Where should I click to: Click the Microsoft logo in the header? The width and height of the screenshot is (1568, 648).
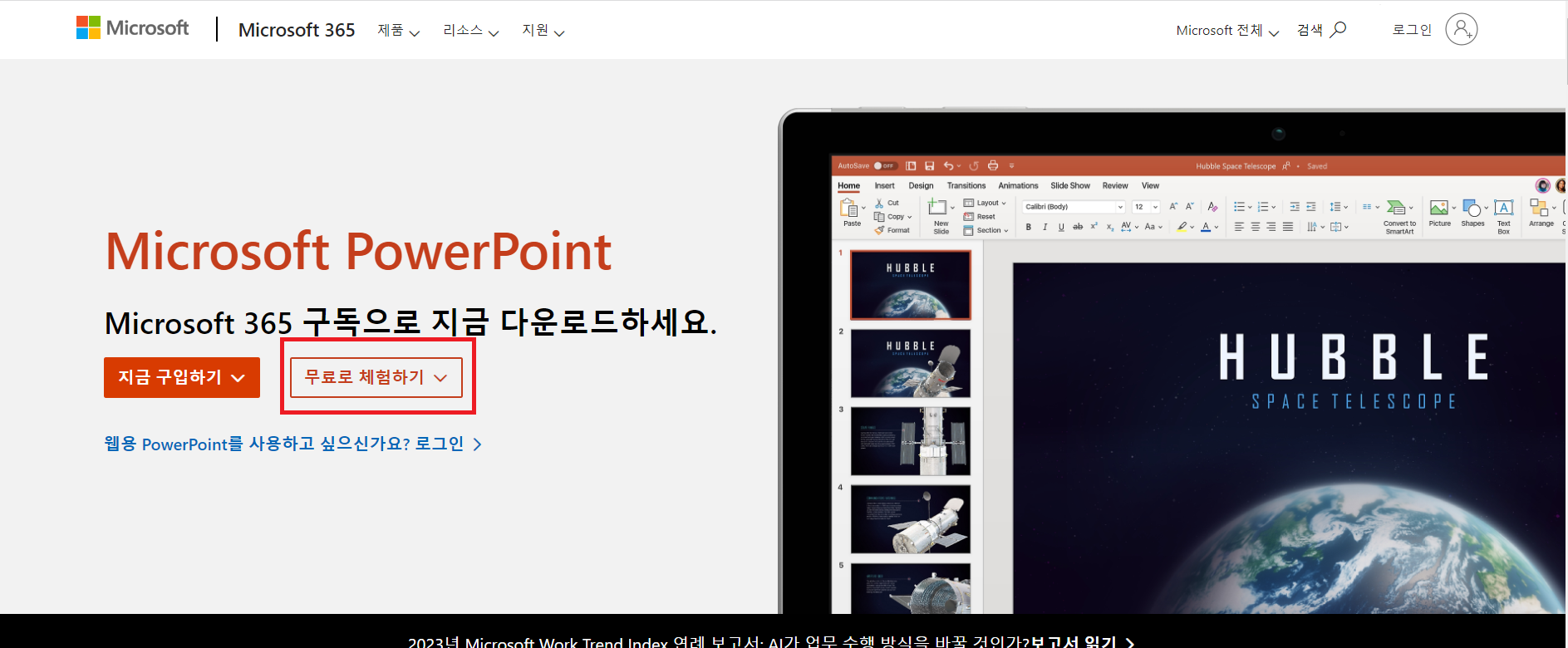[x=132, y=28]
